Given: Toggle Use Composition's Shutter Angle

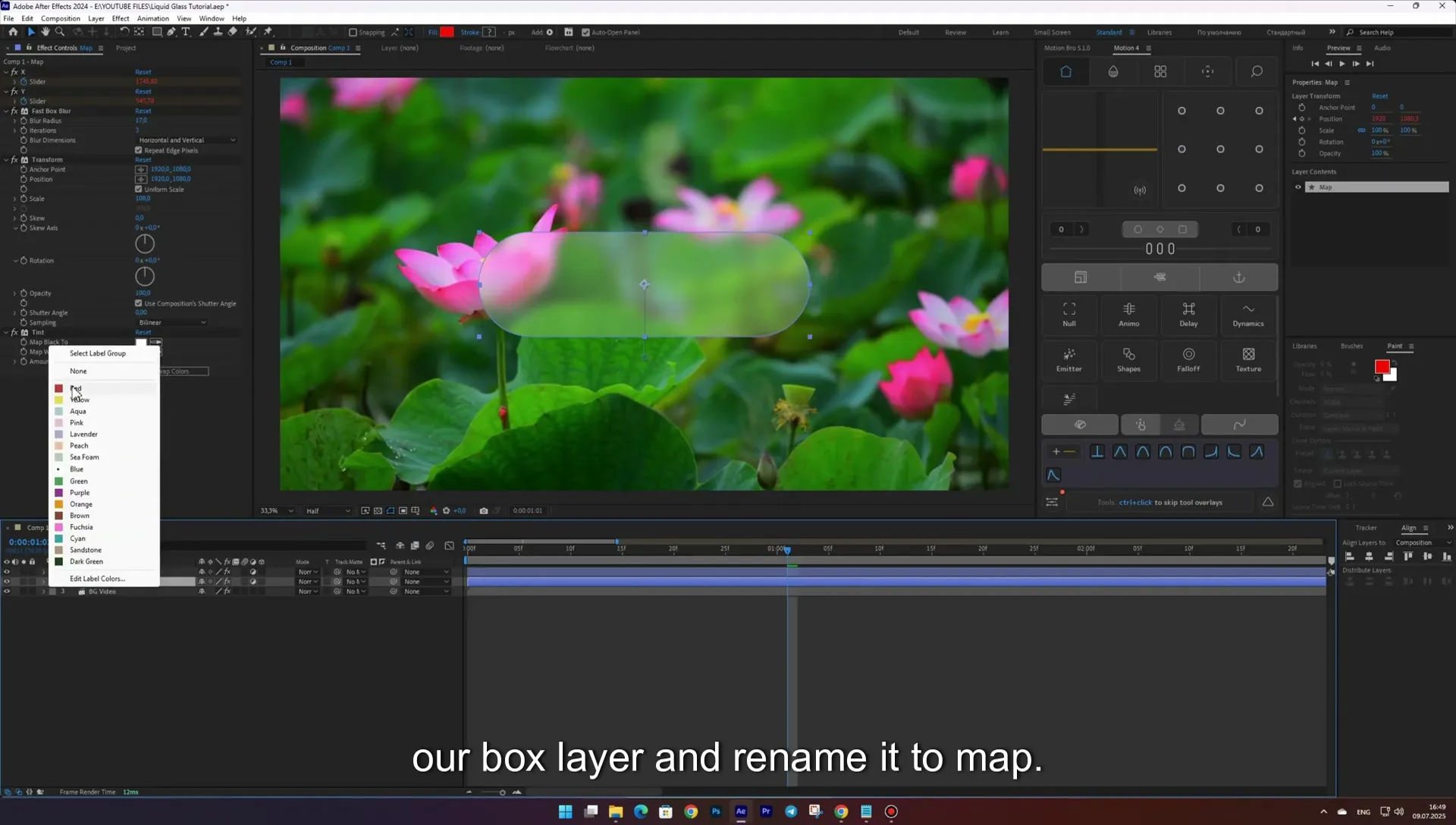Looking at the screenshot, I should point(139,303).
